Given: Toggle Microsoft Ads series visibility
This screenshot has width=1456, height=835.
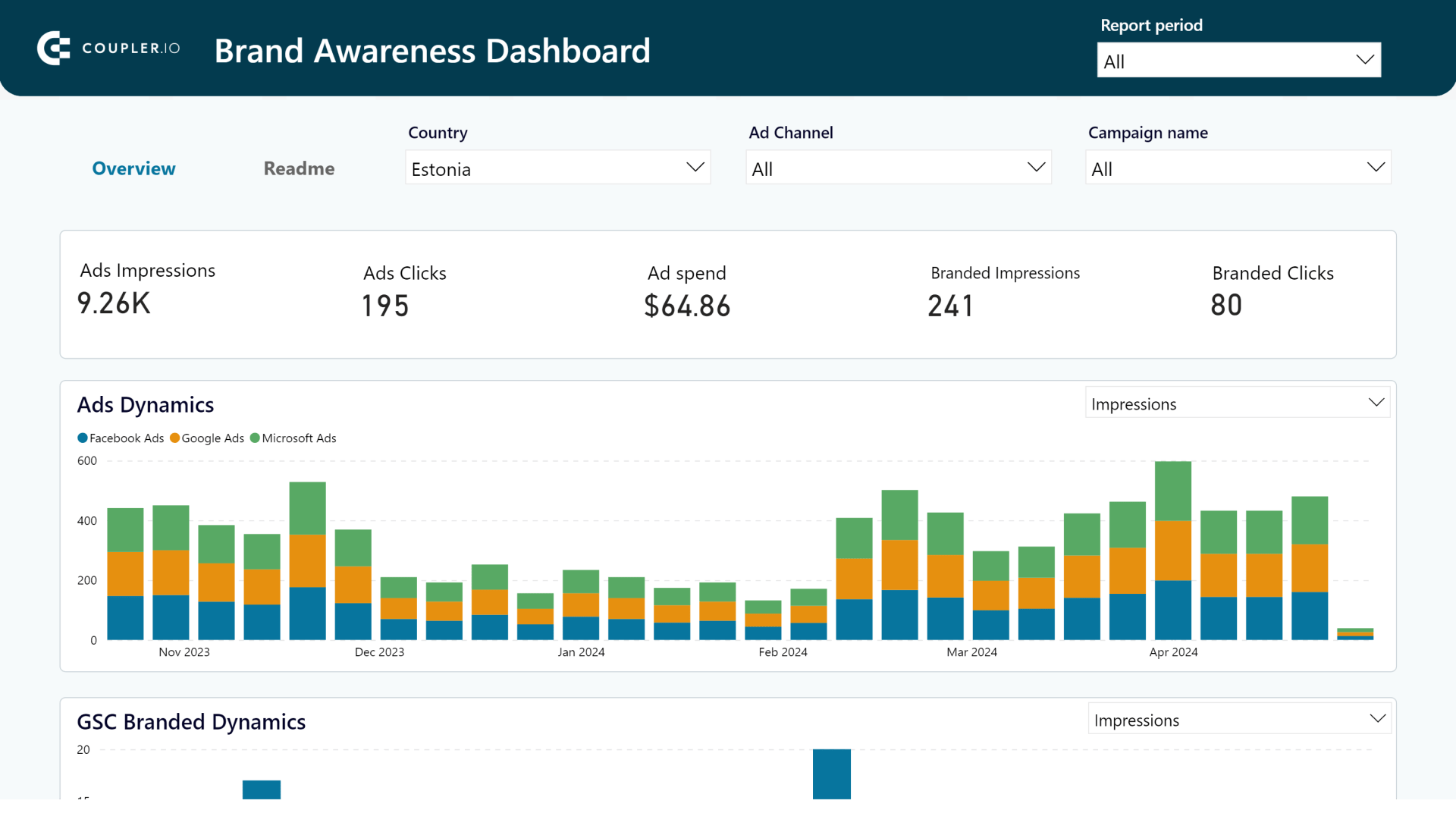Looking at the screenshot, I should pos(299,438).
